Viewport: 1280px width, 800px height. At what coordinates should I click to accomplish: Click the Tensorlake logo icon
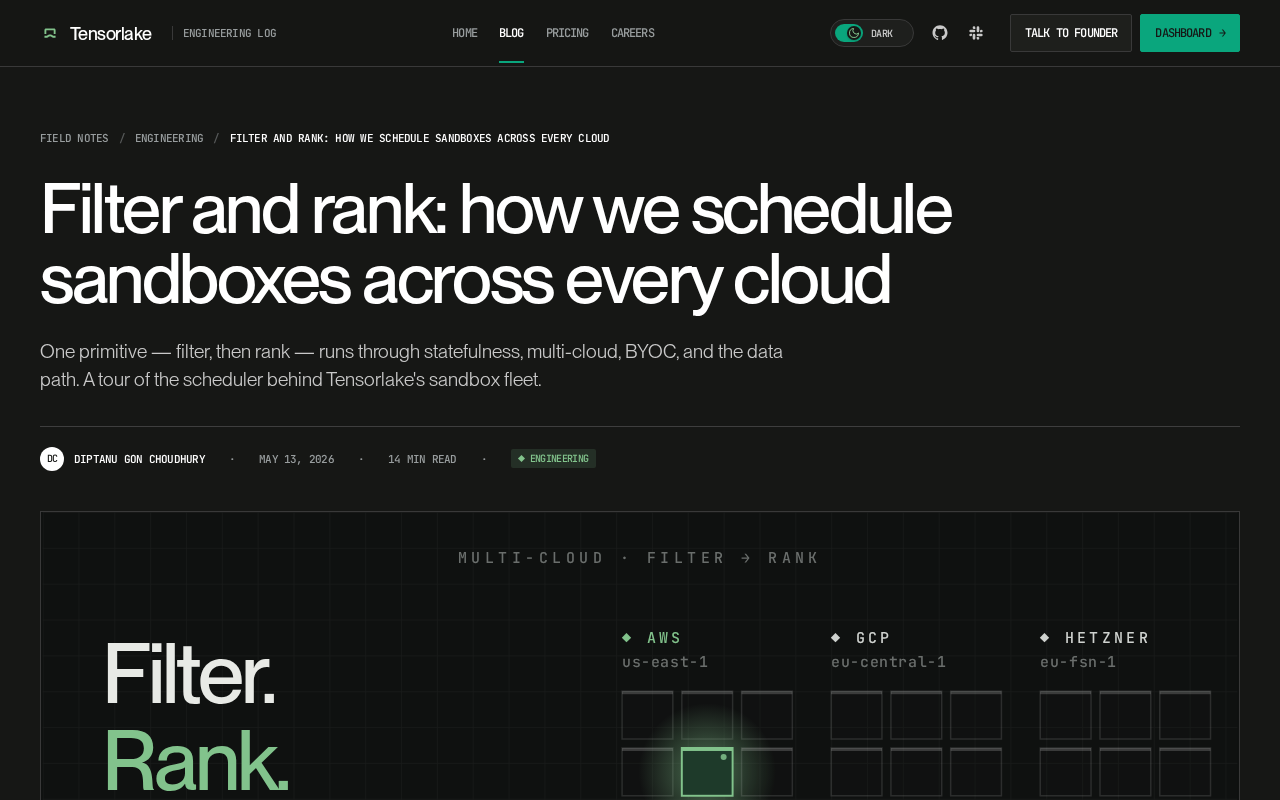pos(50,33)
